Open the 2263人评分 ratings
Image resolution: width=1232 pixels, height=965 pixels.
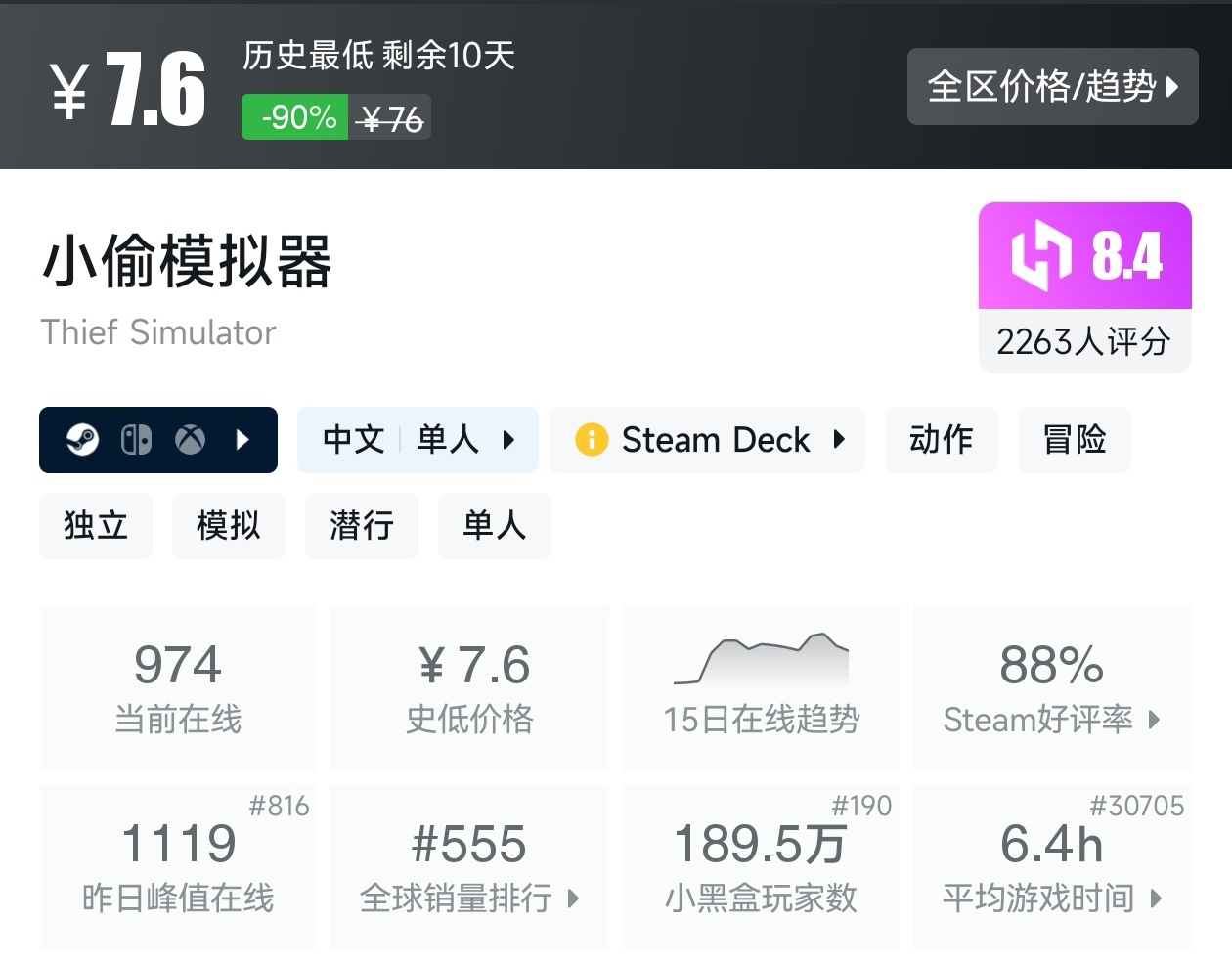click(x=1084, y=341)
